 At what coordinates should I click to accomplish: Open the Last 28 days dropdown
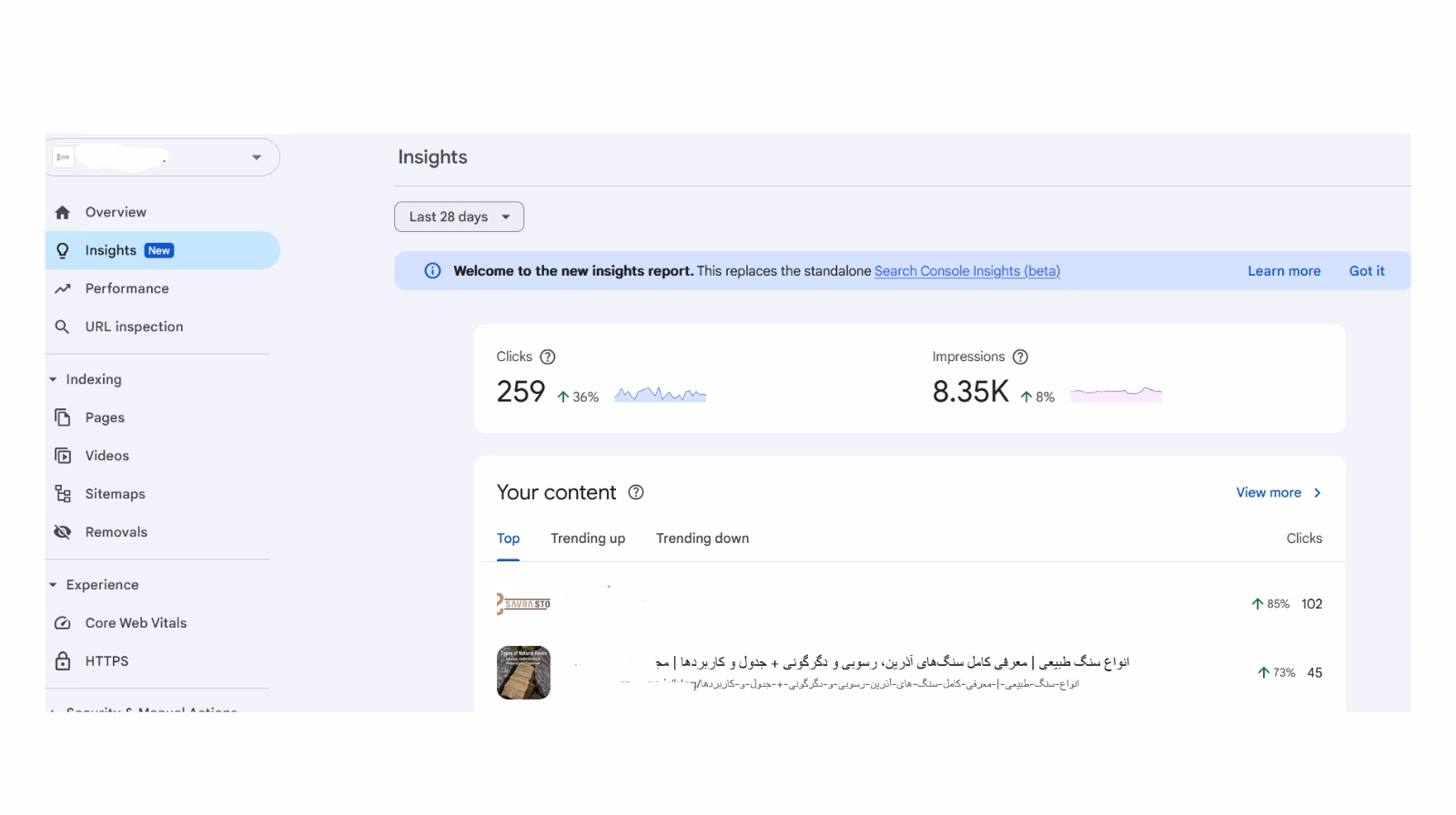click(x=458, y=216)
